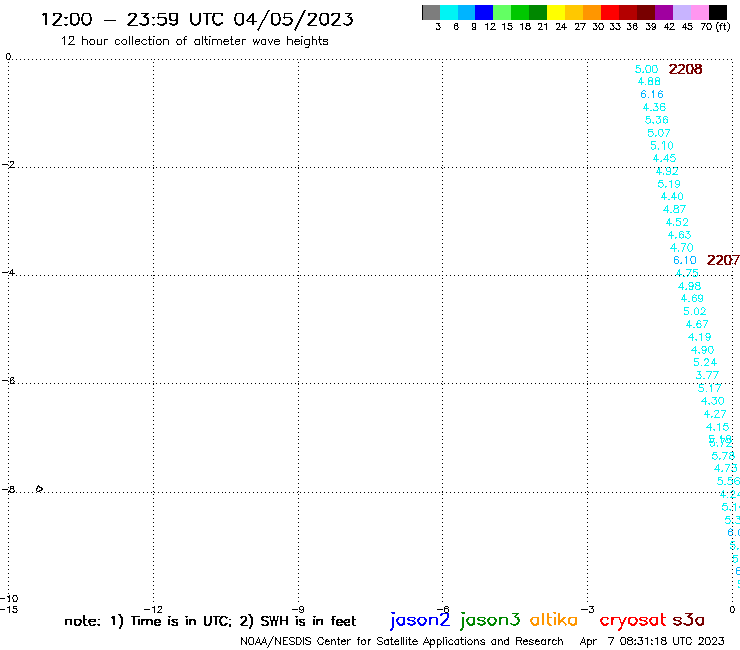Click the 4.27 wave height value

[x=715, y=414]
